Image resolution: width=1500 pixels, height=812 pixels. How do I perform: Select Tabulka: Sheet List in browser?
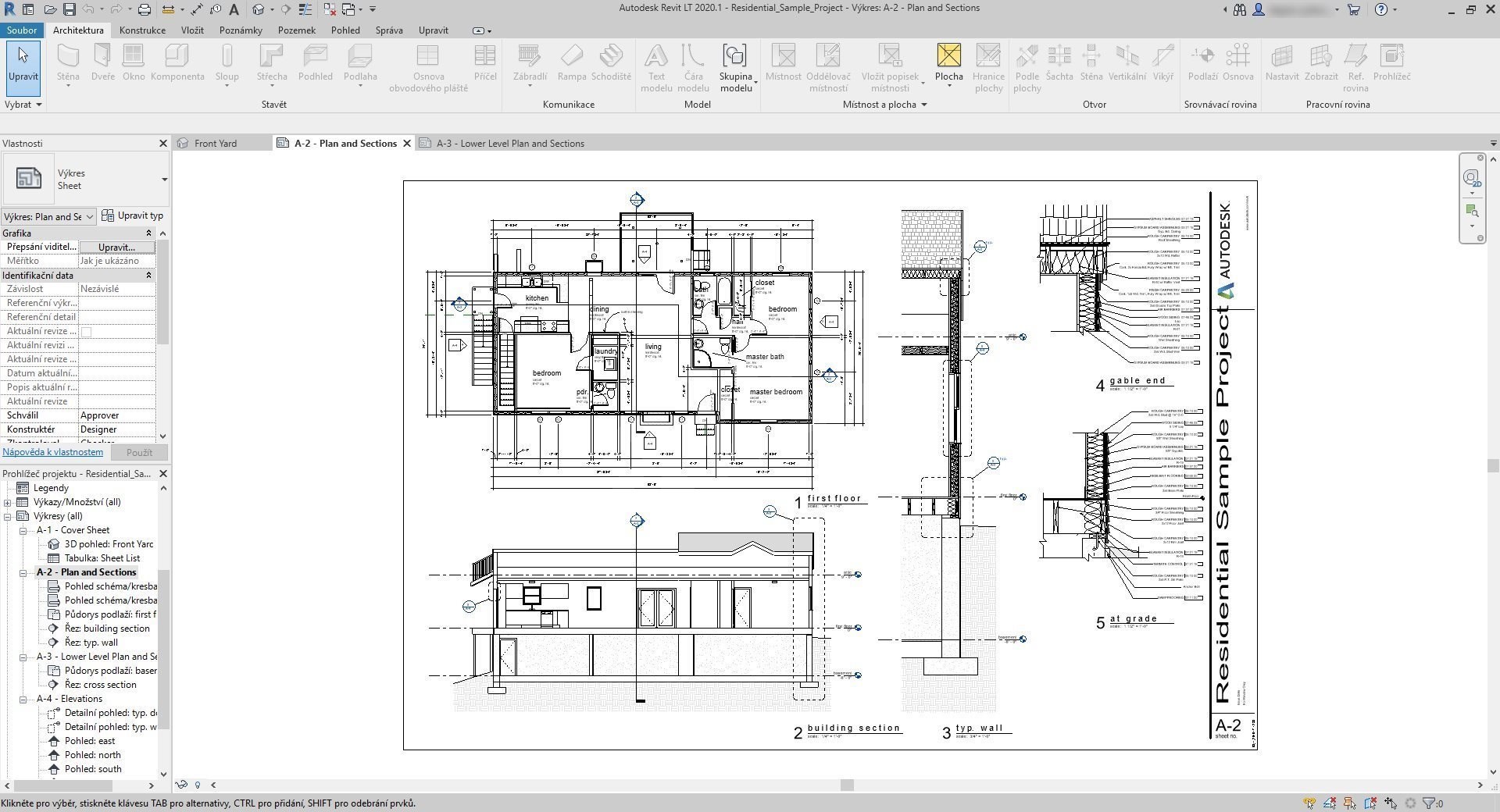(102, 558)
